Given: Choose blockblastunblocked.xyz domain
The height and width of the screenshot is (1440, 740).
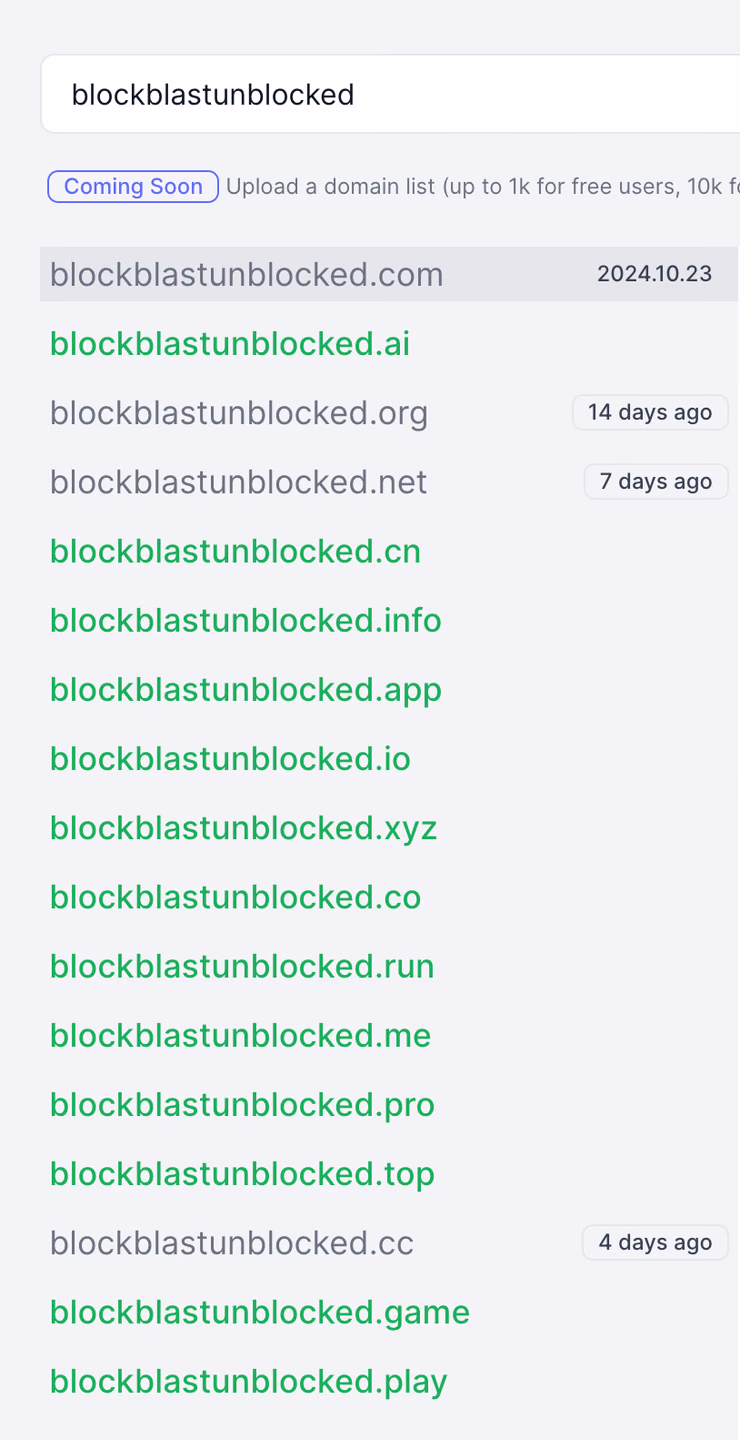Looking at the screenshot, I should [244, 828].
